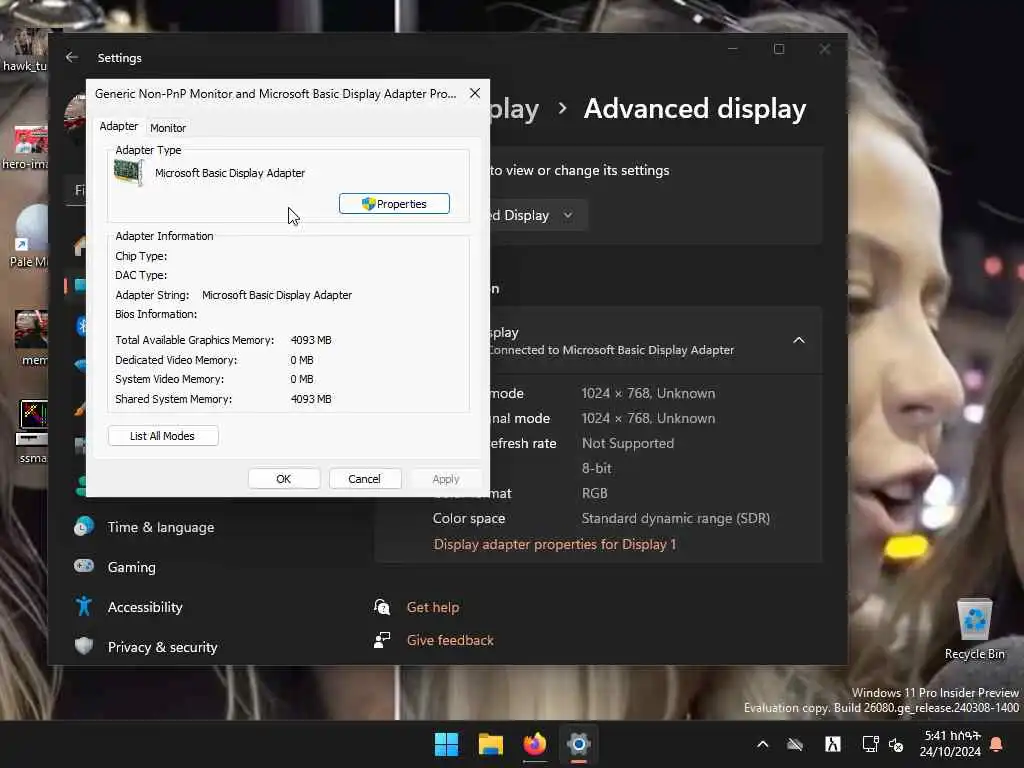Image resolution: width=1024 pixels, height=768 pixels.
Task: Show hidden system tray icons
Action: (x=763, y=744)
